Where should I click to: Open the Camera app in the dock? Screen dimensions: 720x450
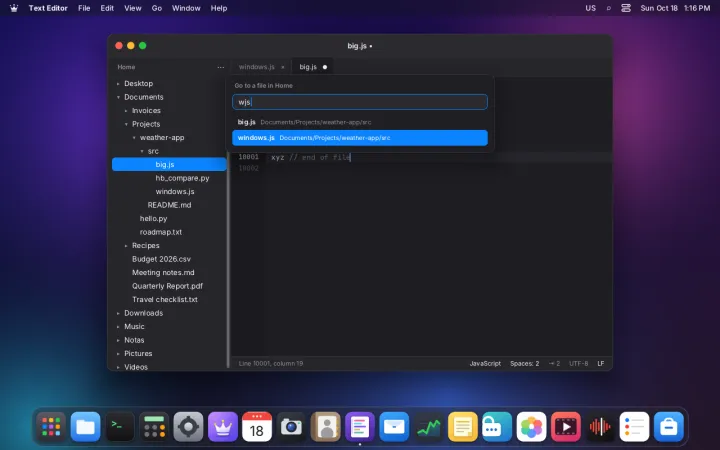291,427
